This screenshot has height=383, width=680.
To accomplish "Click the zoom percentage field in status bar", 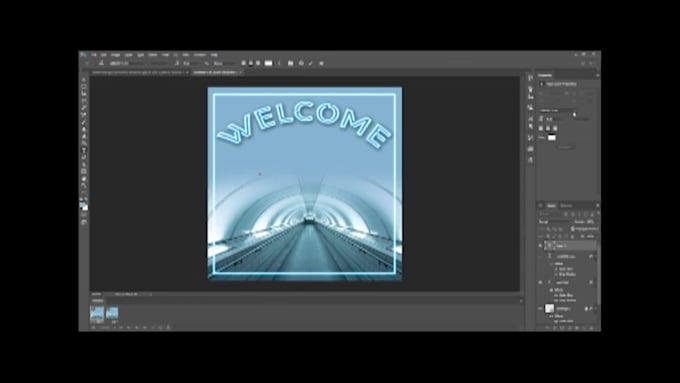I will pos(96,294).
